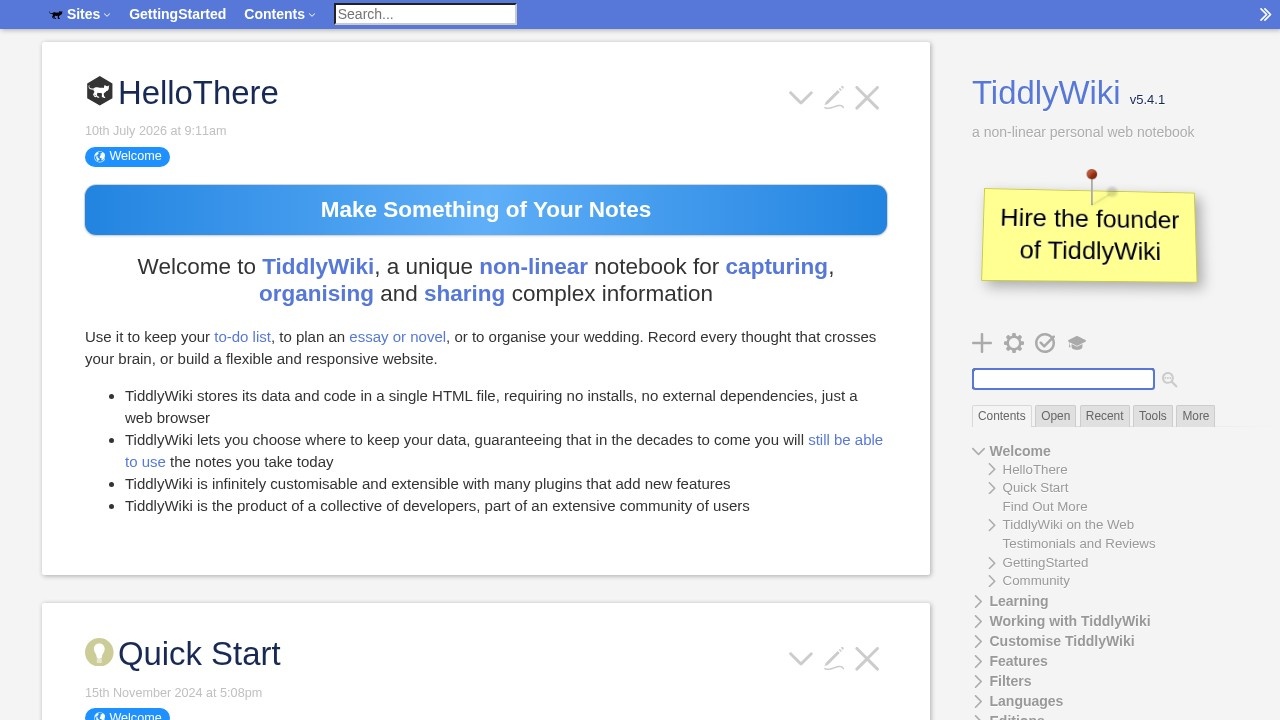Follow the capturing link
This screenshot has height=720, width=1280.
pyautogui.click(x=776, y=266)
